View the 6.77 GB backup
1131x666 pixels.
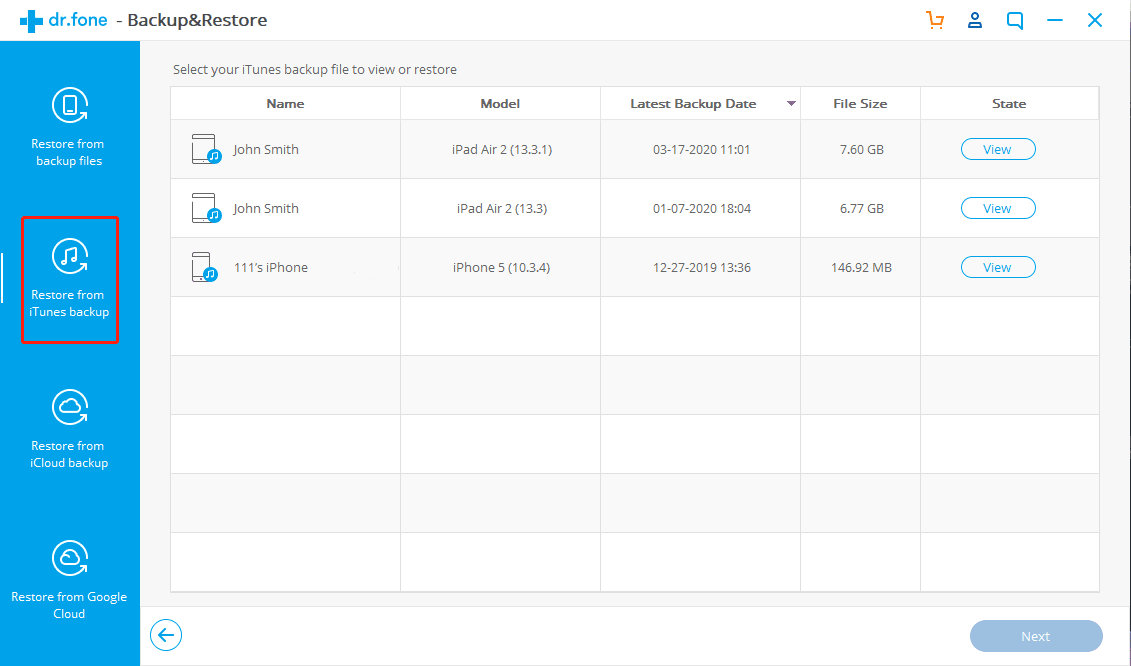[997, 209]
